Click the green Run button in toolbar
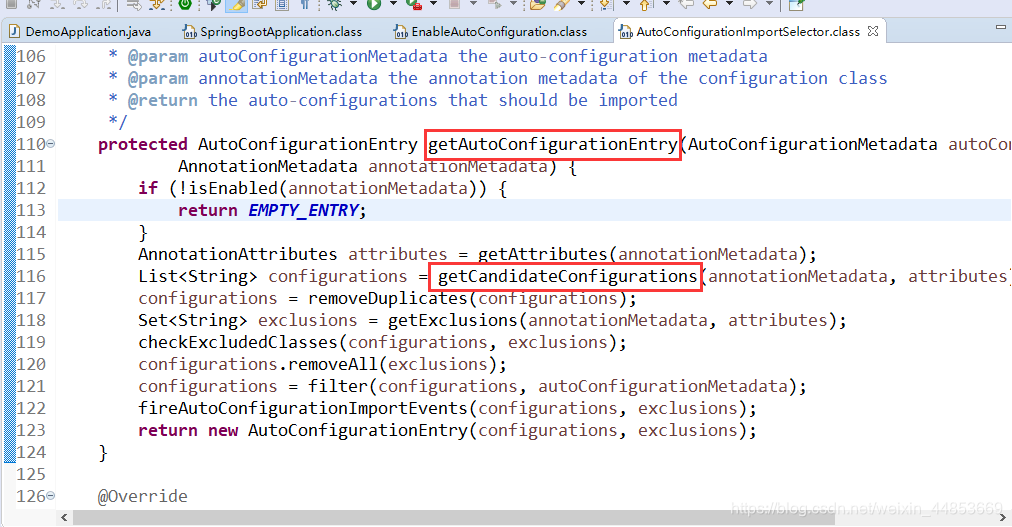Viewport: 1012px width, 527px height. tap(374, 5)
